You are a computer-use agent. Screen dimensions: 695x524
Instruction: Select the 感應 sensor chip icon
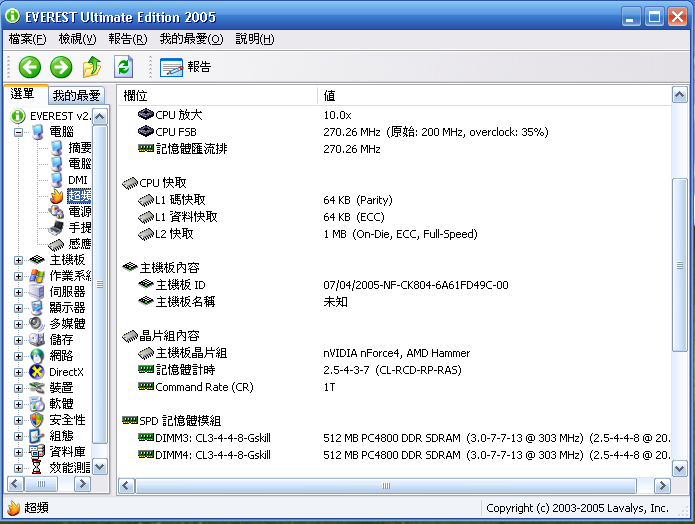point(56,244)
